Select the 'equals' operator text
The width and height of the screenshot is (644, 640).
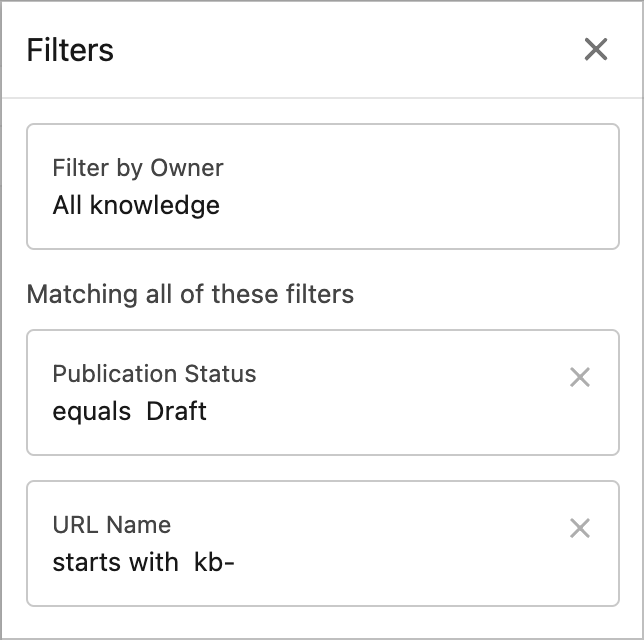point(91,411)
